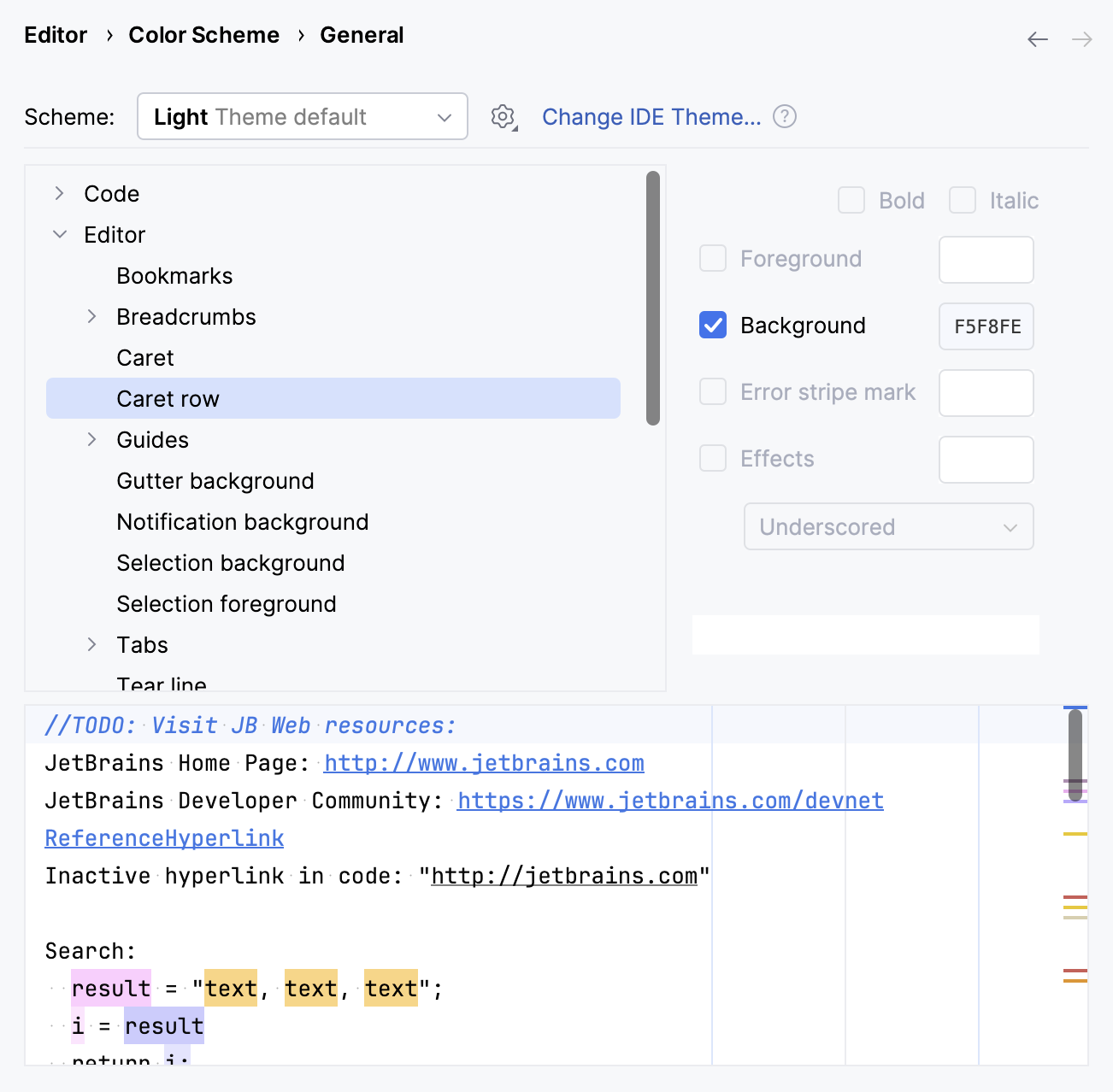
Task: Navigate to Editor breadcrumb
Action: click(55, 34)
